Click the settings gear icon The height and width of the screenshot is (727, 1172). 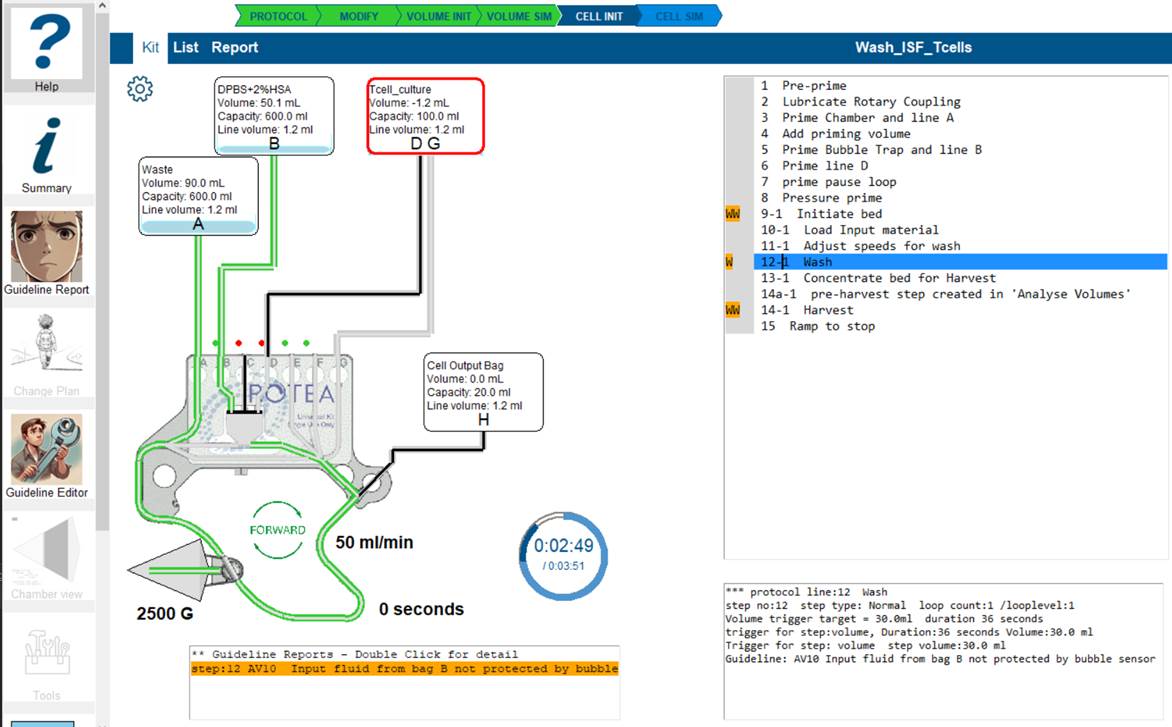[140, 89]
